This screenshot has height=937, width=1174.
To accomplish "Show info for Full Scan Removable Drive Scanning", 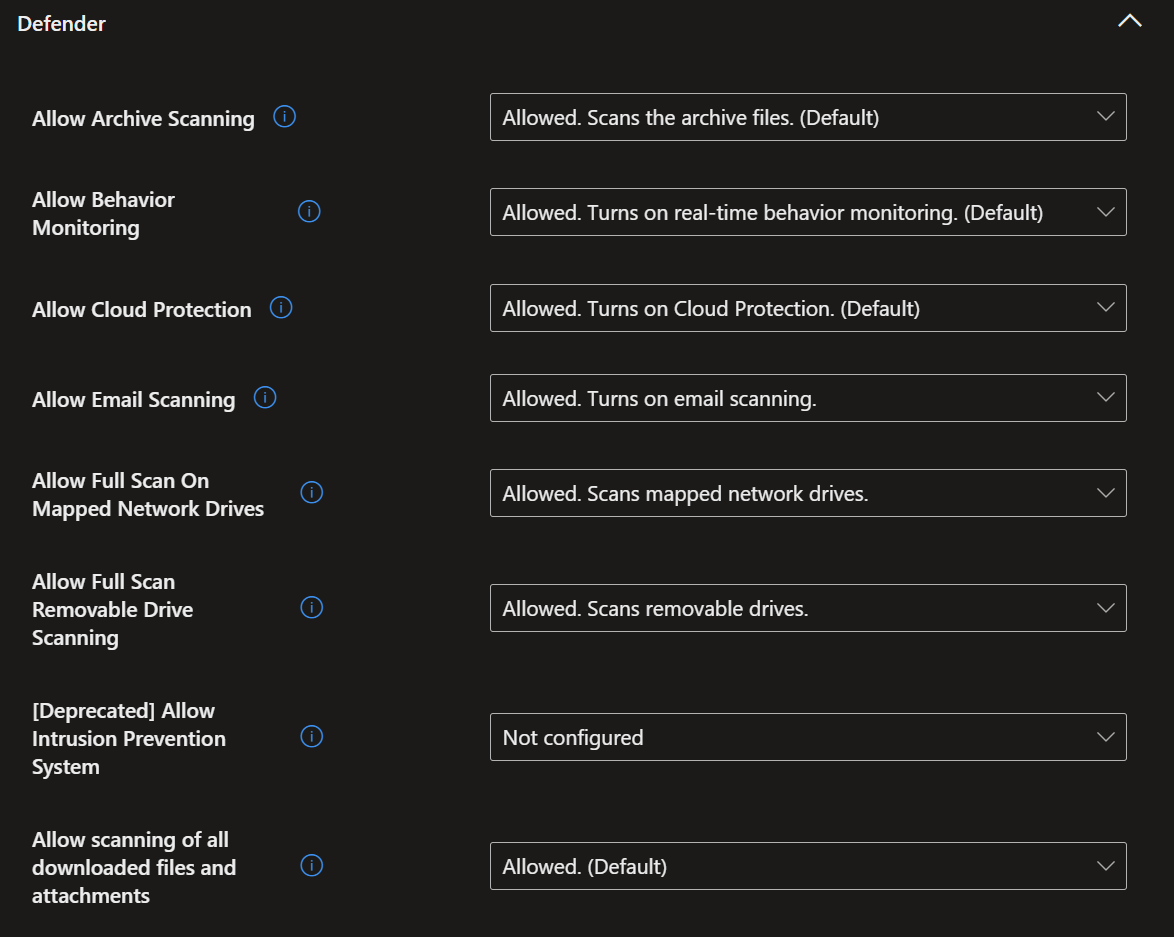I will pyautogui.click(x=311, y=607).
